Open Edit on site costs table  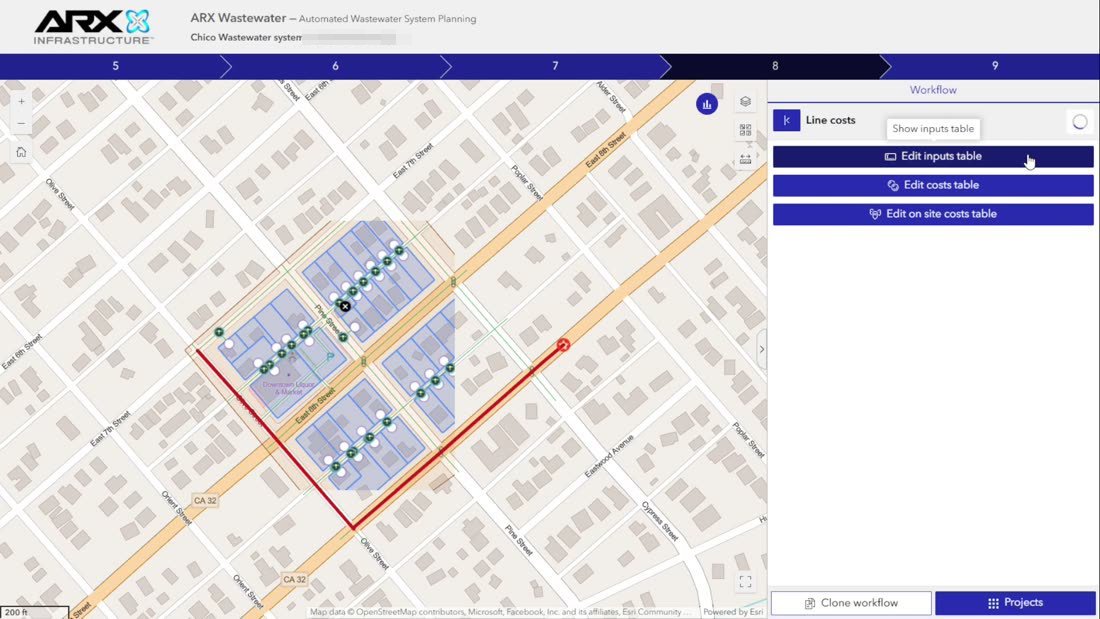[933, 214]
